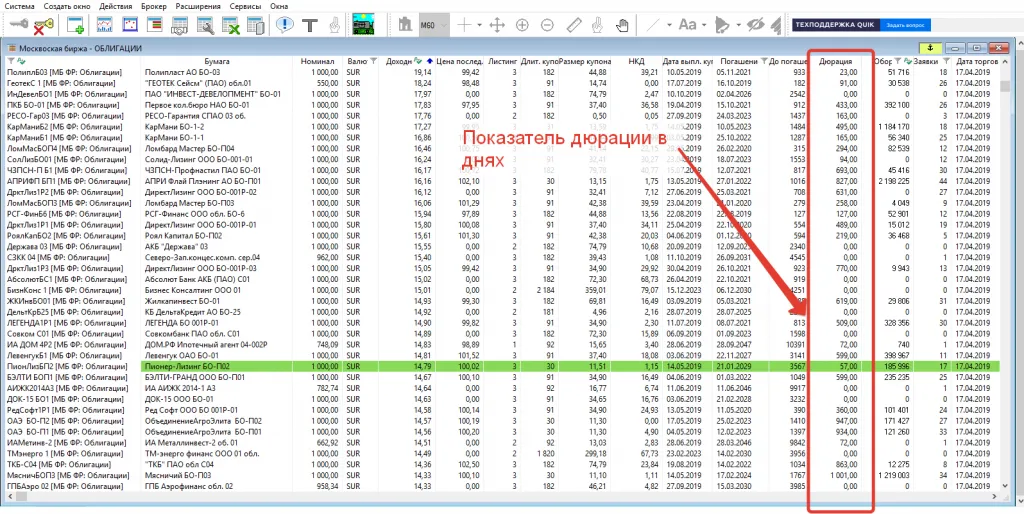1024x514 pixels.
Task: Open the filter on Погашение column
Action: [x=762, y=61]
